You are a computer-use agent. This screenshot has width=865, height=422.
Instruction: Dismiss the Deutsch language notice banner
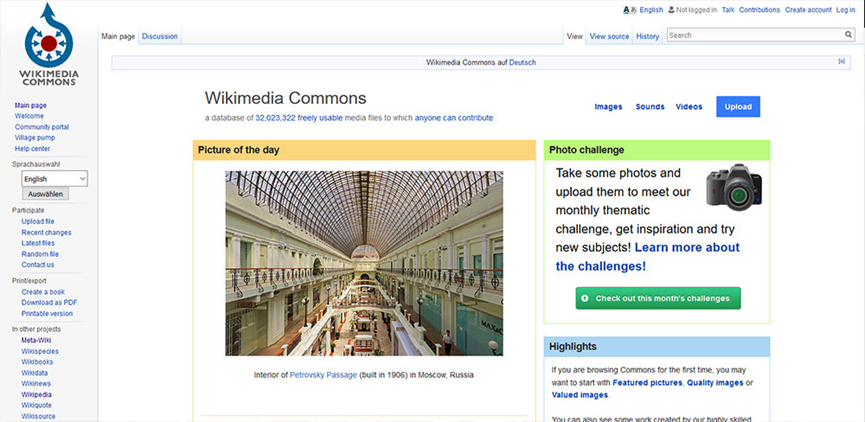click(x=841, y=62)
